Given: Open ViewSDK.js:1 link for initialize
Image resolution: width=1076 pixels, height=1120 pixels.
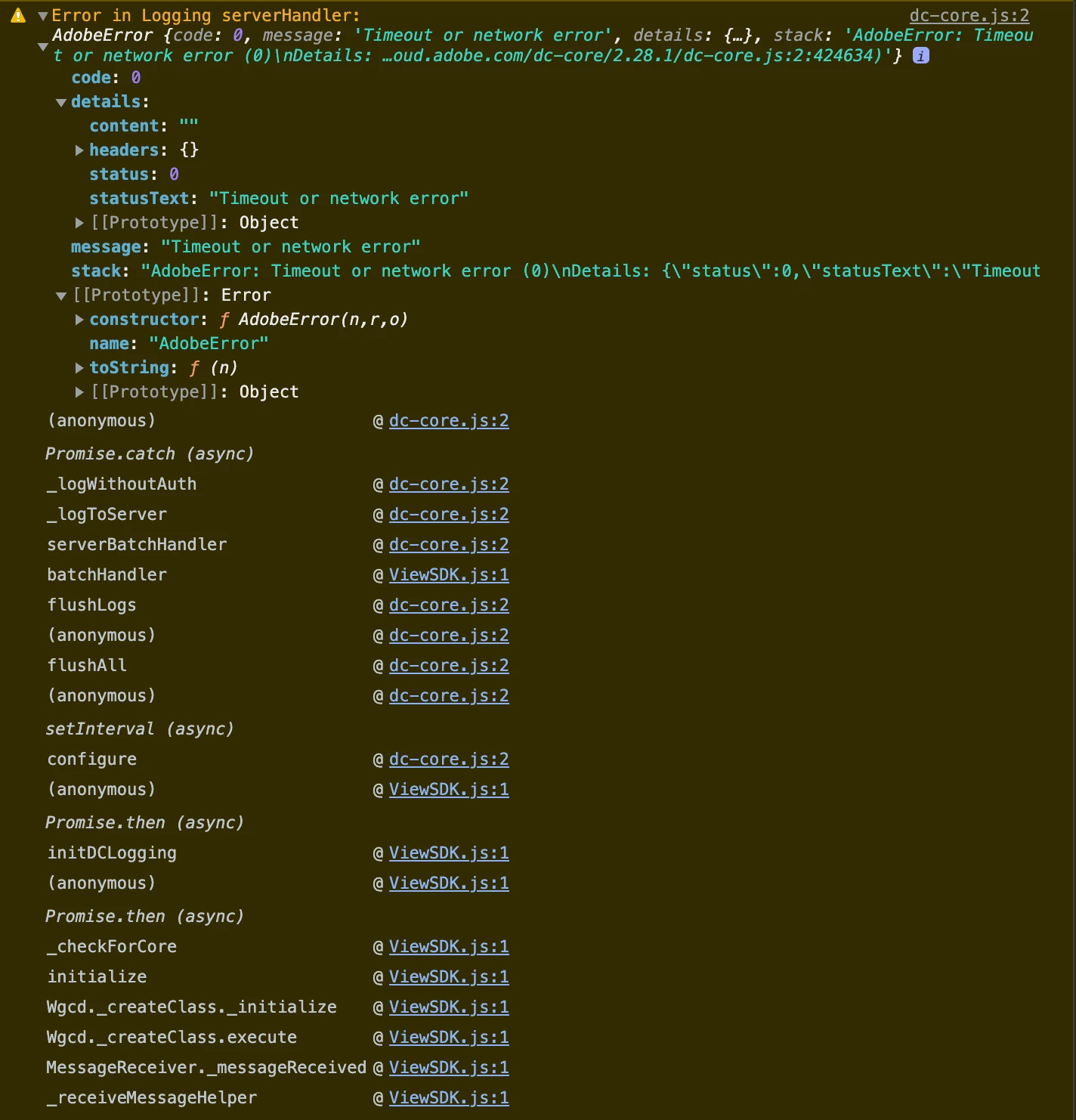Looking at the screenshot, I should tap(449, 976).
